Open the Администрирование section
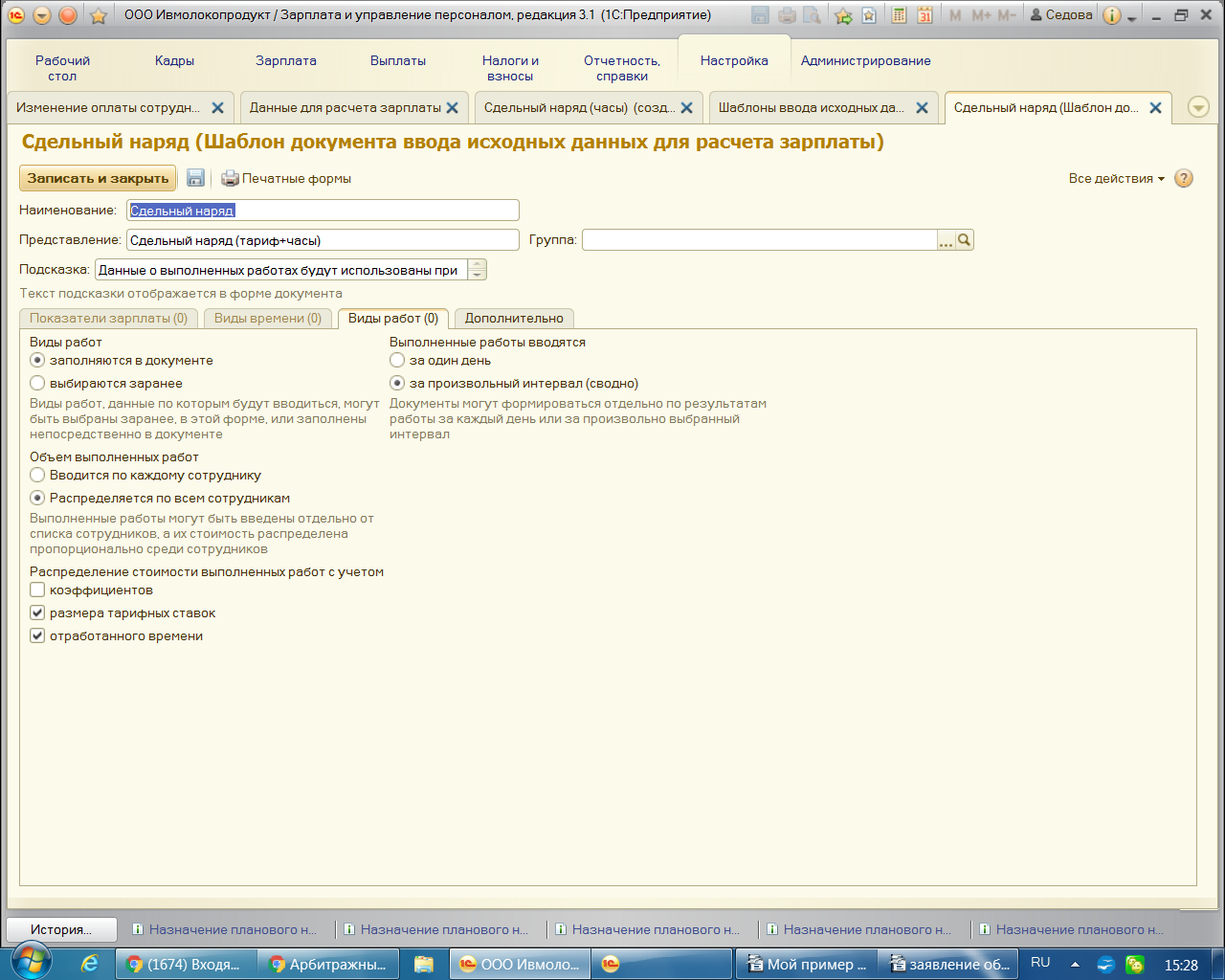1225x980 pixels. pyautogui.click(x=865, y=60)
